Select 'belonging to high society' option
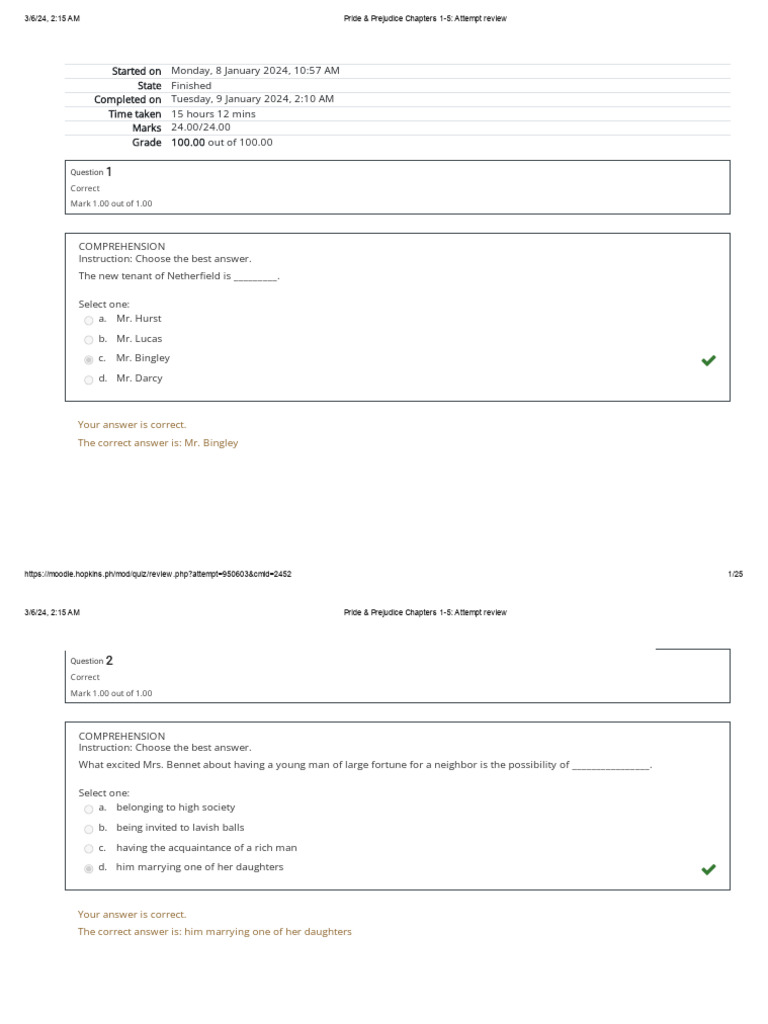 pyautogui.click(x=89, y=809)
